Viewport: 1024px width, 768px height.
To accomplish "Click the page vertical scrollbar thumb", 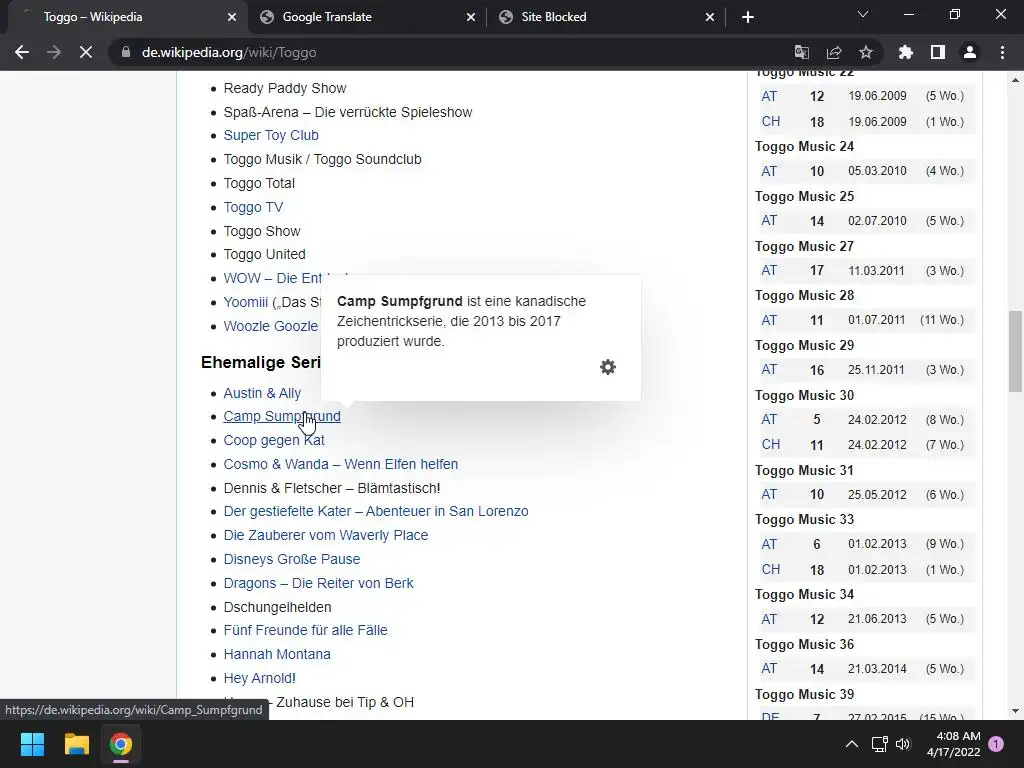I will [x=1015, y=351].
